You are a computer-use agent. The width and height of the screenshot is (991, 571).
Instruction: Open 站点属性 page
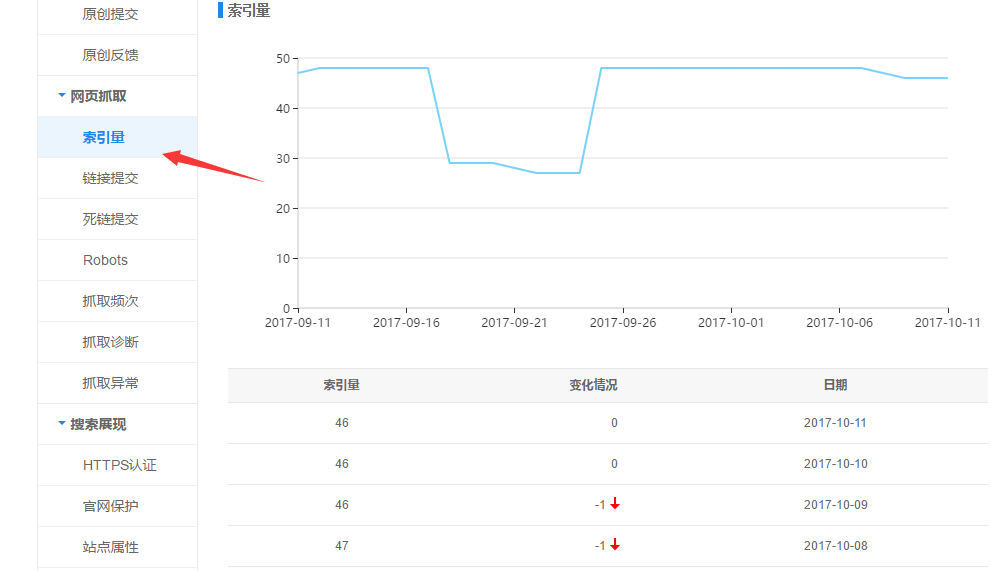coord(110,547)
